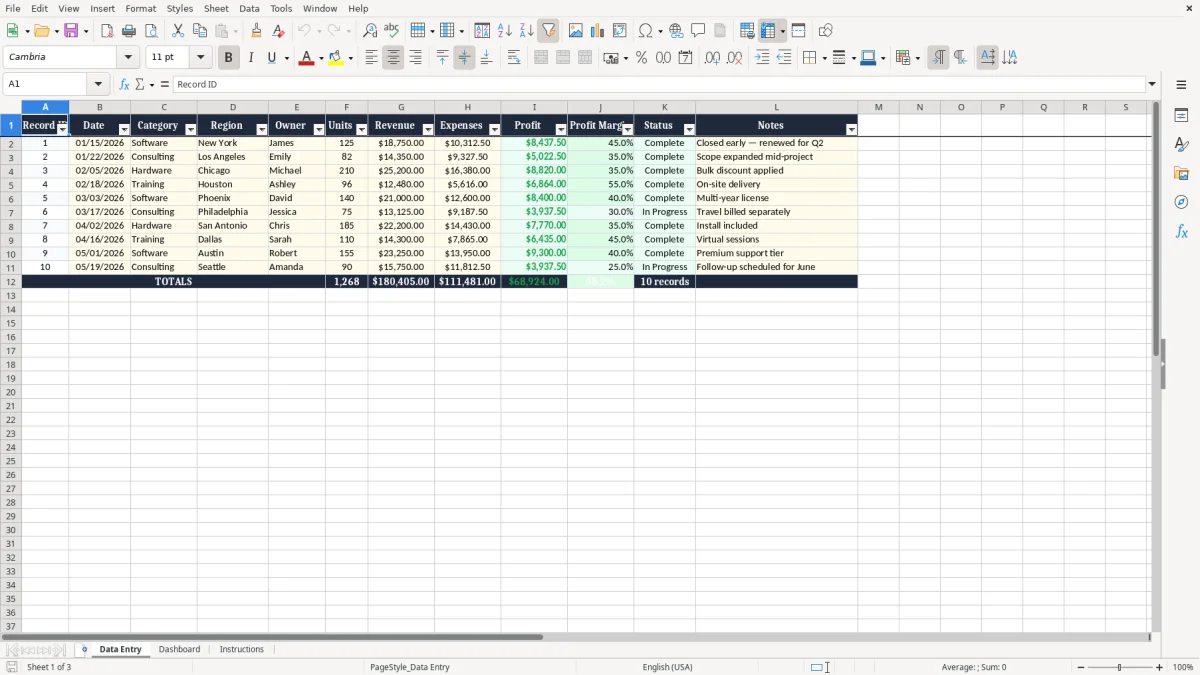This screenshot has height=675, width=1200.
Task: Open sidebar Navigator panel
Action: click(1181, 202)
